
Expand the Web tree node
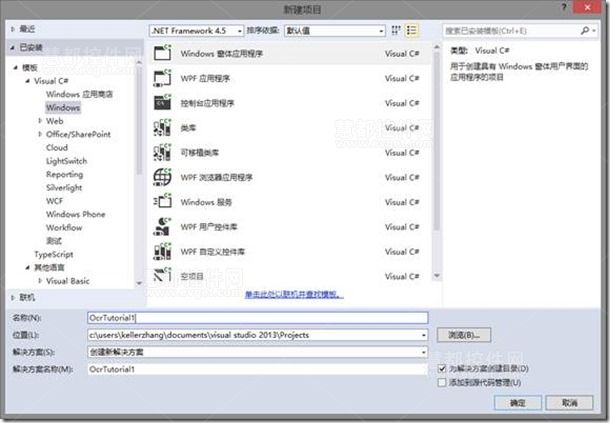[x=40, y=121]
